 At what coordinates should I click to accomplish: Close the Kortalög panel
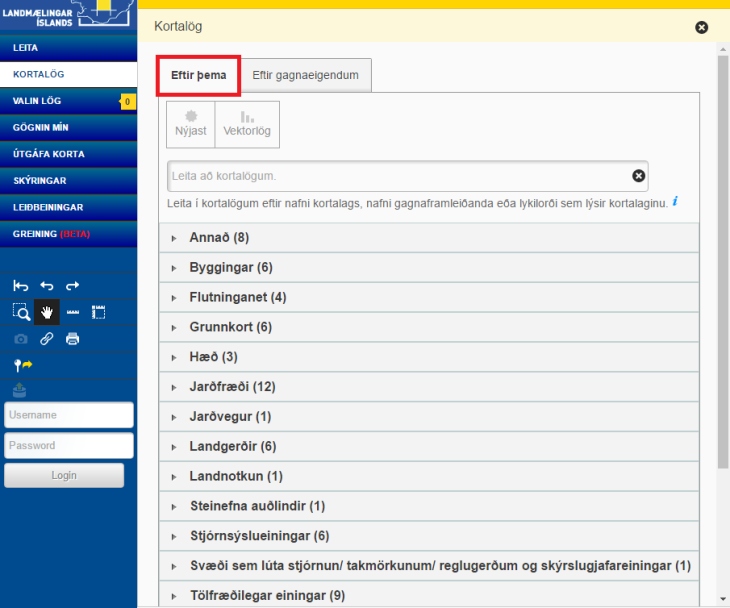701,28
